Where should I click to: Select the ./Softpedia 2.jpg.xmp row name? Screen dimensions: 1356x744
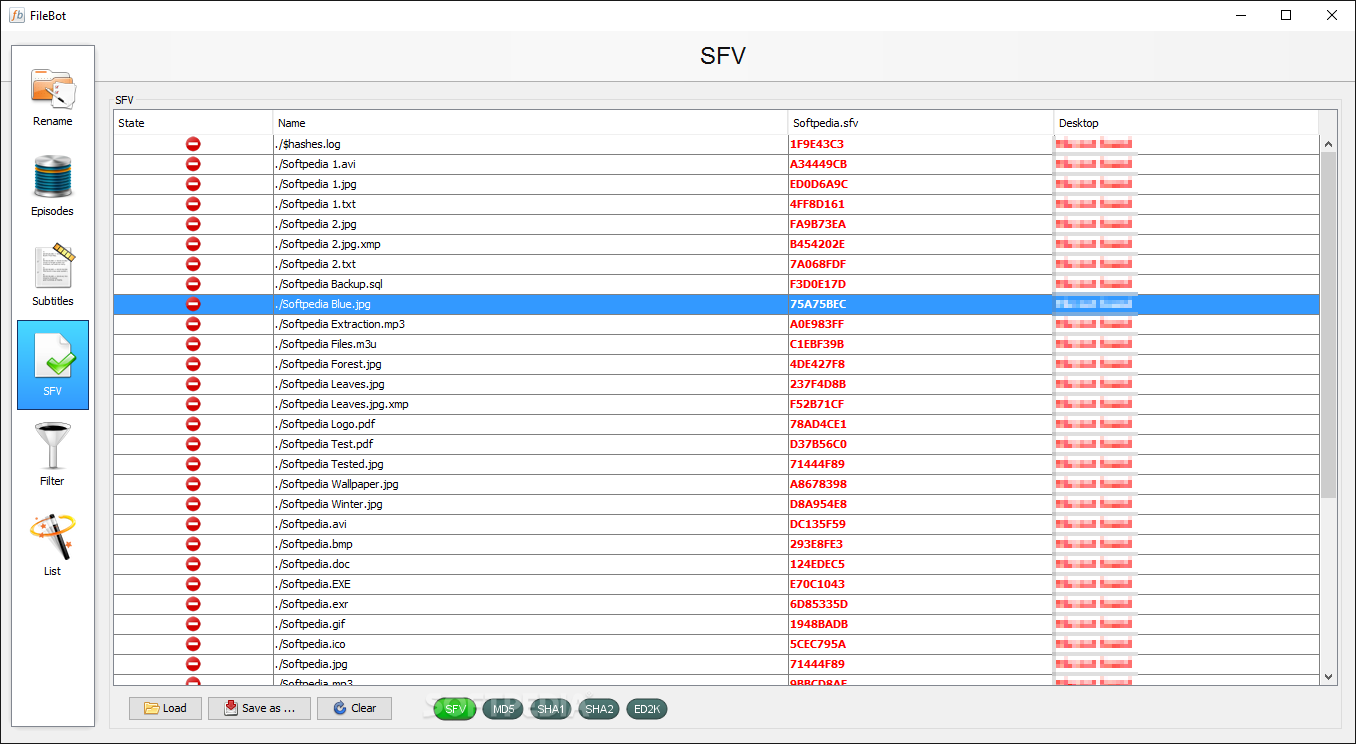(x=327, y=244)
